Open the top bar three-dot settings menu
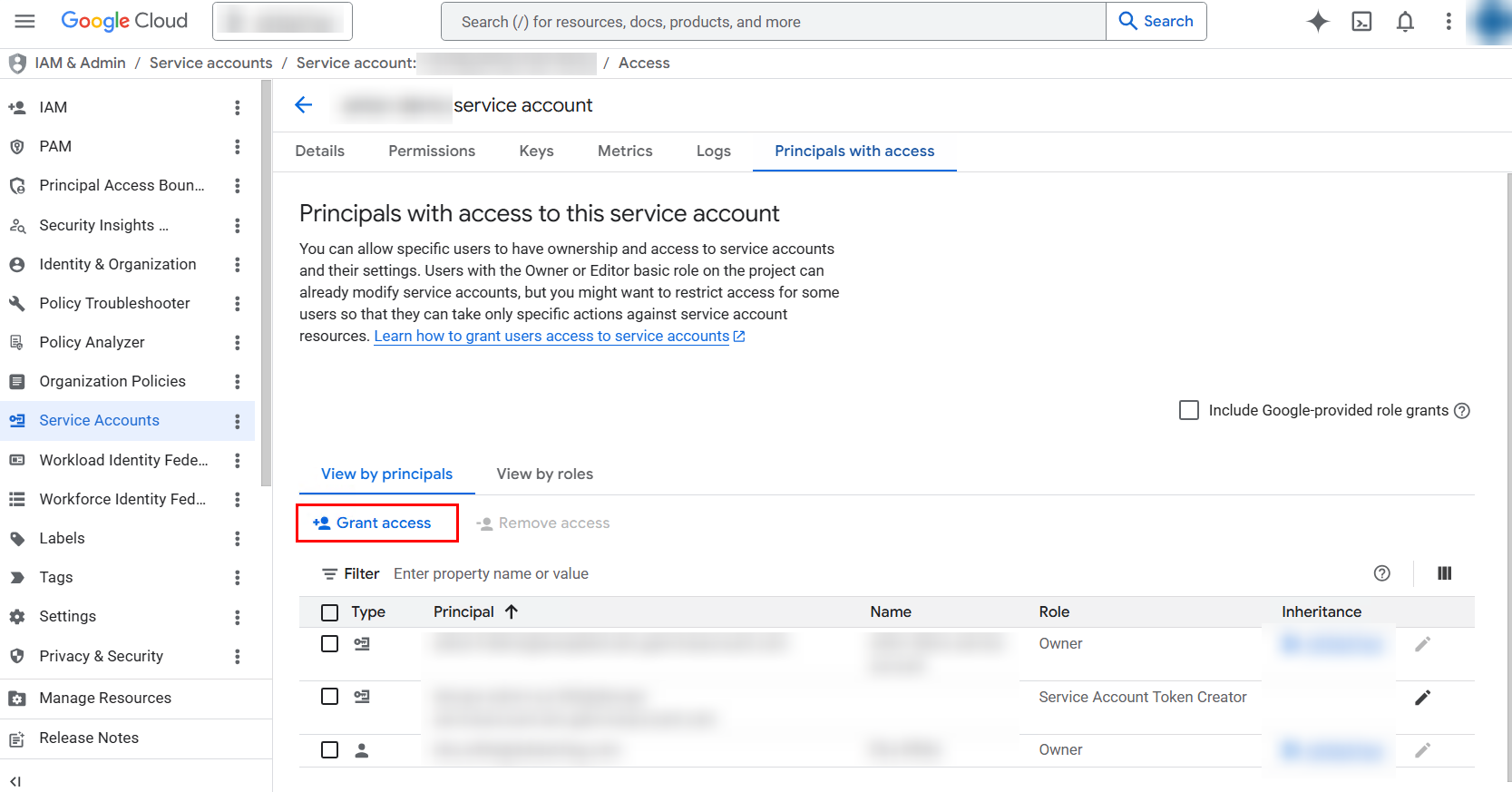The width and height of the screenshot is (1512, 792). tap(1449, 22)
